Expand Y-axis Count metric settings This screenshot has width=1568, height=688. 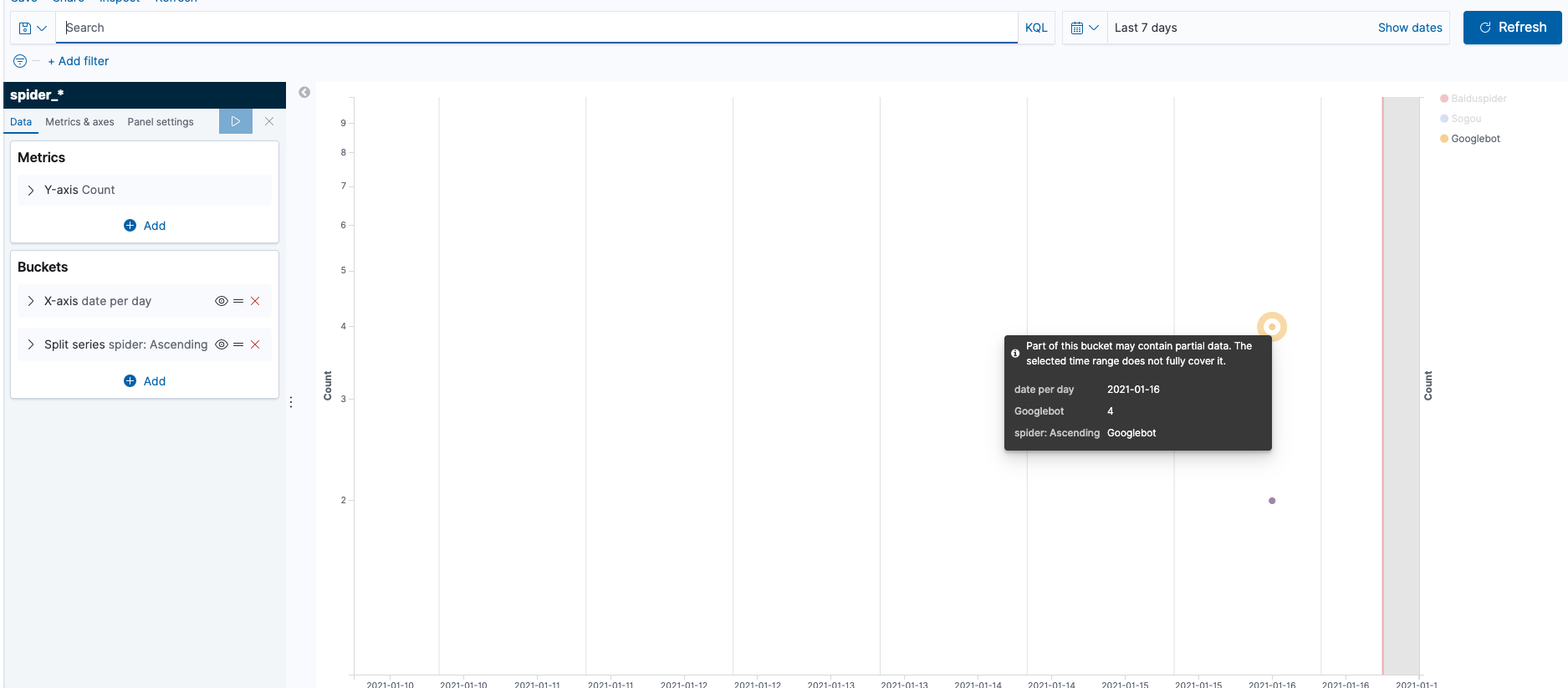point(31,191)
